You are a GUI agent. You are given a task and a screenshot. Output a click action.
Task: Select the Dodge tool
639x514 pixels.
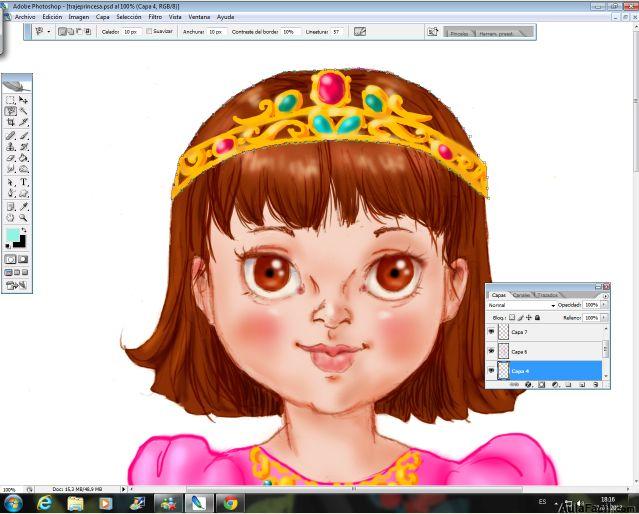pos(24,169)
